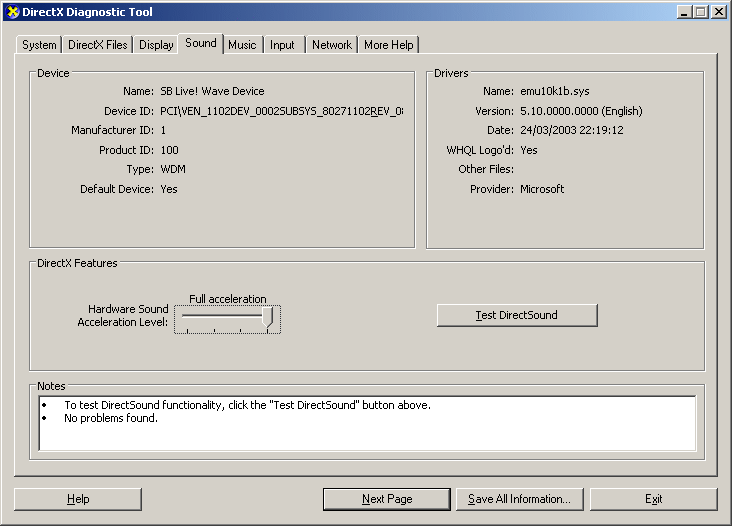This screenshot has width=732, height=526.
Task: Click driver version 5.10.0000.0000 (English)
Action: pyautogui.click(x=581, y=111)
